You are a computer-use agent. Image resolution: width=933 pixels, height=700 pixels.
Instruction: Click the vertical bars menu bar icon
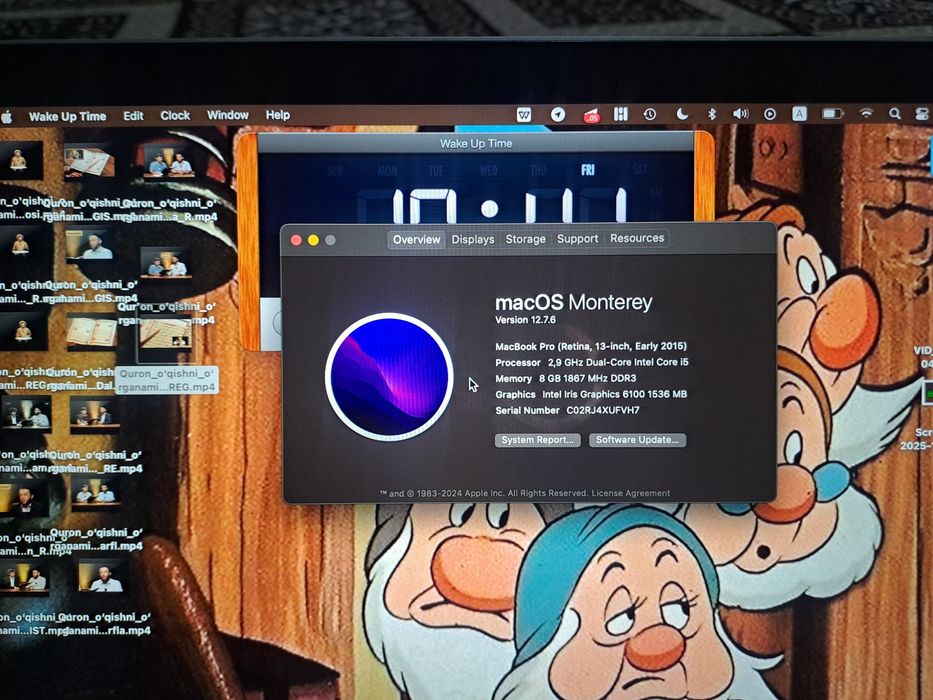621,114
